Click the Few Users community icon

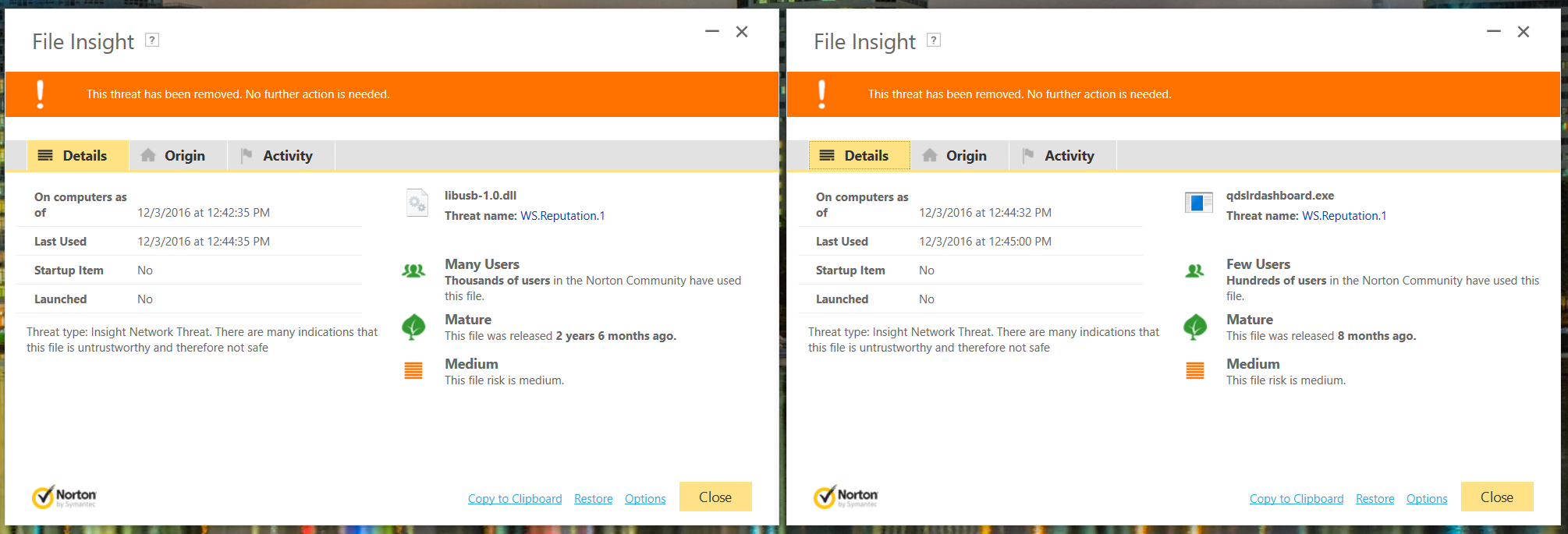(x=1194, y=271)
